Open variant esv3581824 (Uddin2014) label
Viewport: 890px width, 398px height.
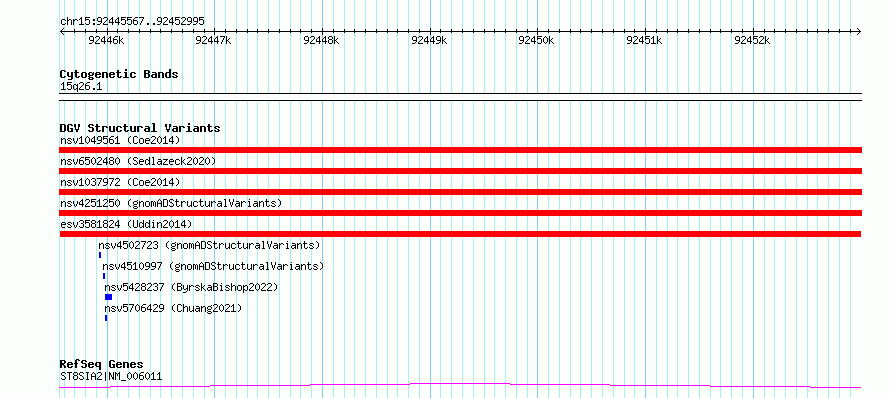coord(126,224)
